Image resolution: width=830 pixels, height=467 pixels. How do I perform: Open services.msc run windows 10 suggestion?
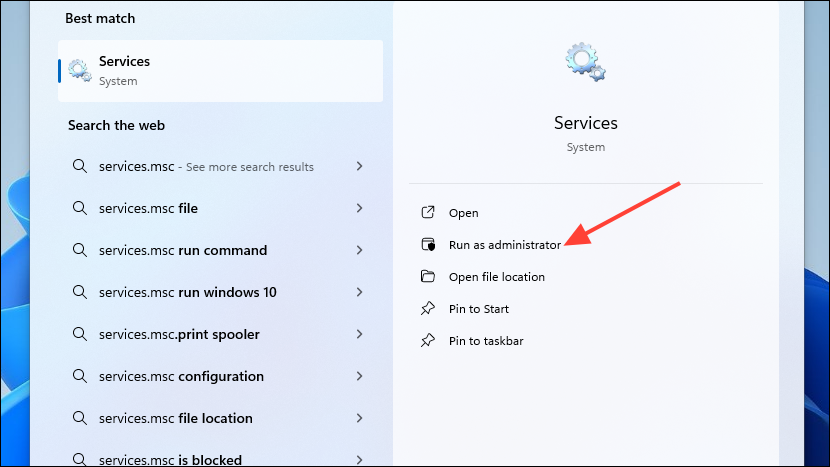point(187,293)
